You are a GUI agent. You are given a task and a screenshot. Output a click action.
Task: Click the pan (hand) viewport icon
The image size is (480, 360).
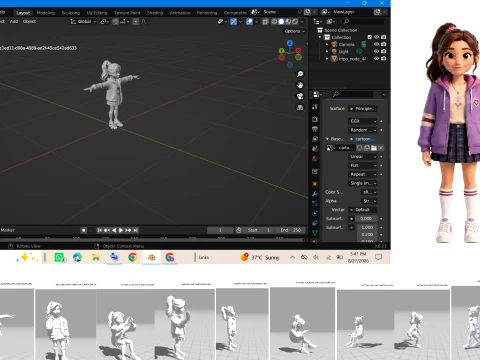coord(300,85)
